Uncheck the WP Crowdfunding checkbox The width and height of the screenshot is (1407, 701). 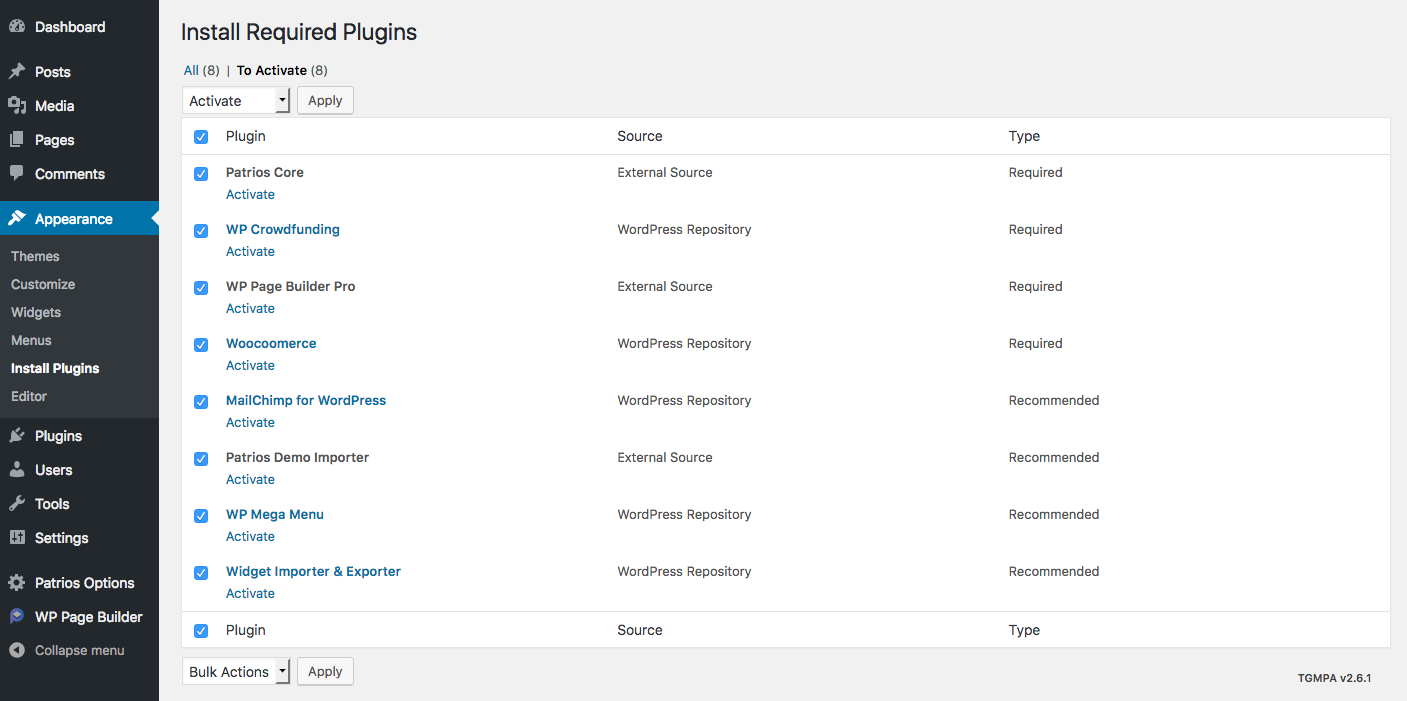point(201,231)
